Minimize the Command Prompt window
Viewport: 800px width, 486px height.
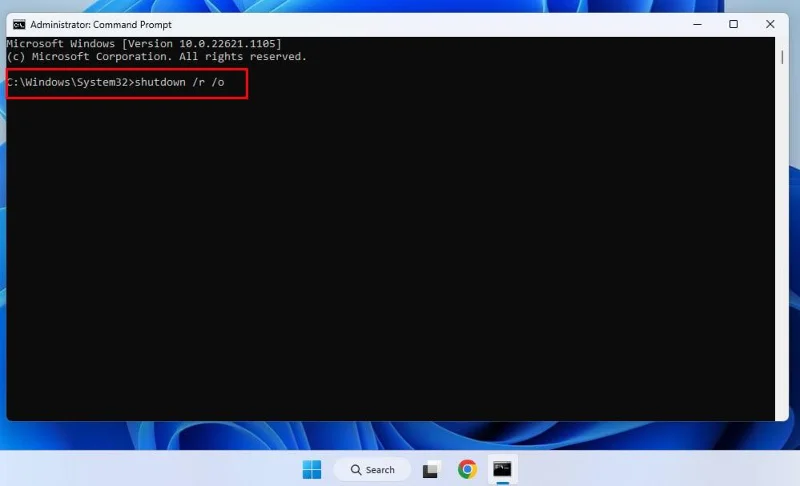point(697,24)
